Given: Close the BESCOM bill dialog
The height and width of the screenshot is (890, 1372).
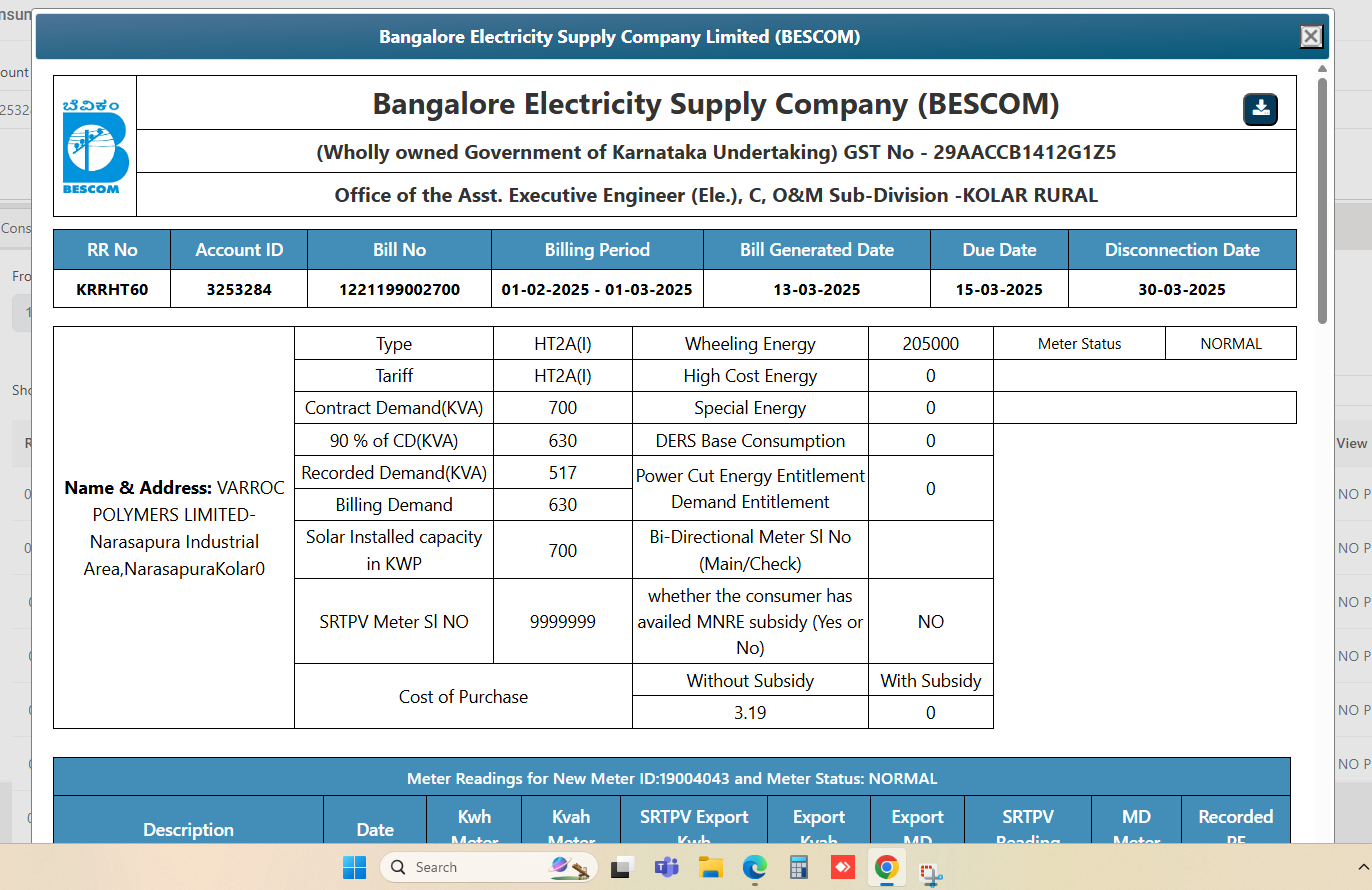Looking at the screenshot, I should pos(1311,37).
